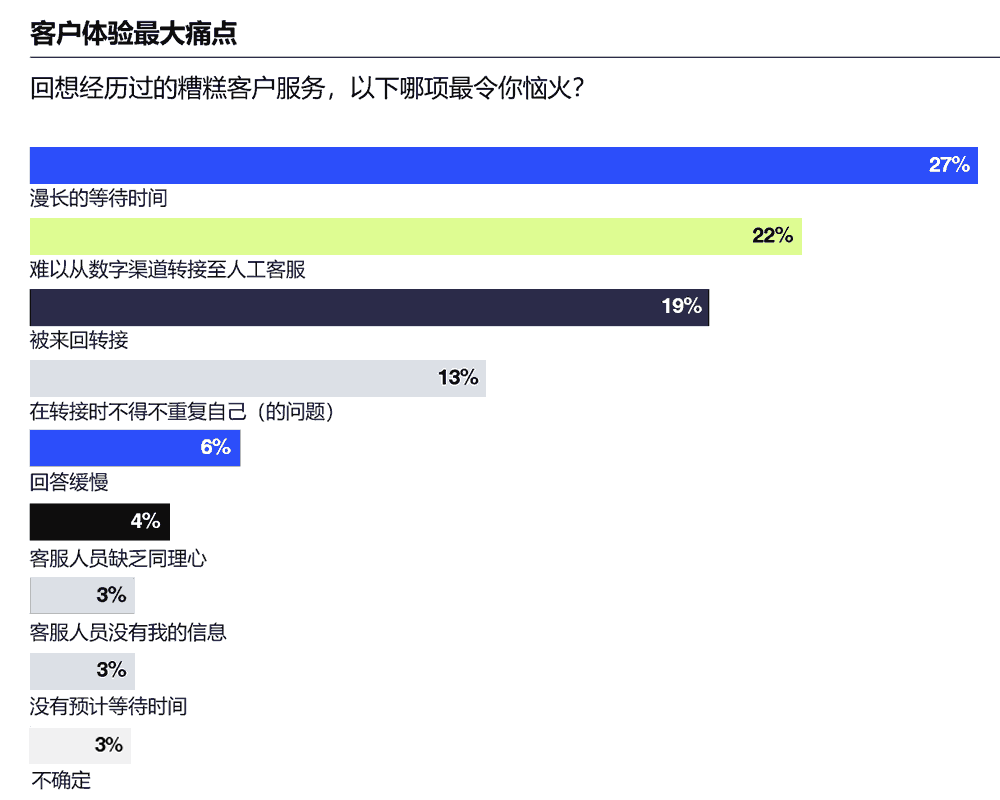Select the dark navy 19% bar
The height and width of the screenshot is (800, 1000).
[x=369, y=307]
